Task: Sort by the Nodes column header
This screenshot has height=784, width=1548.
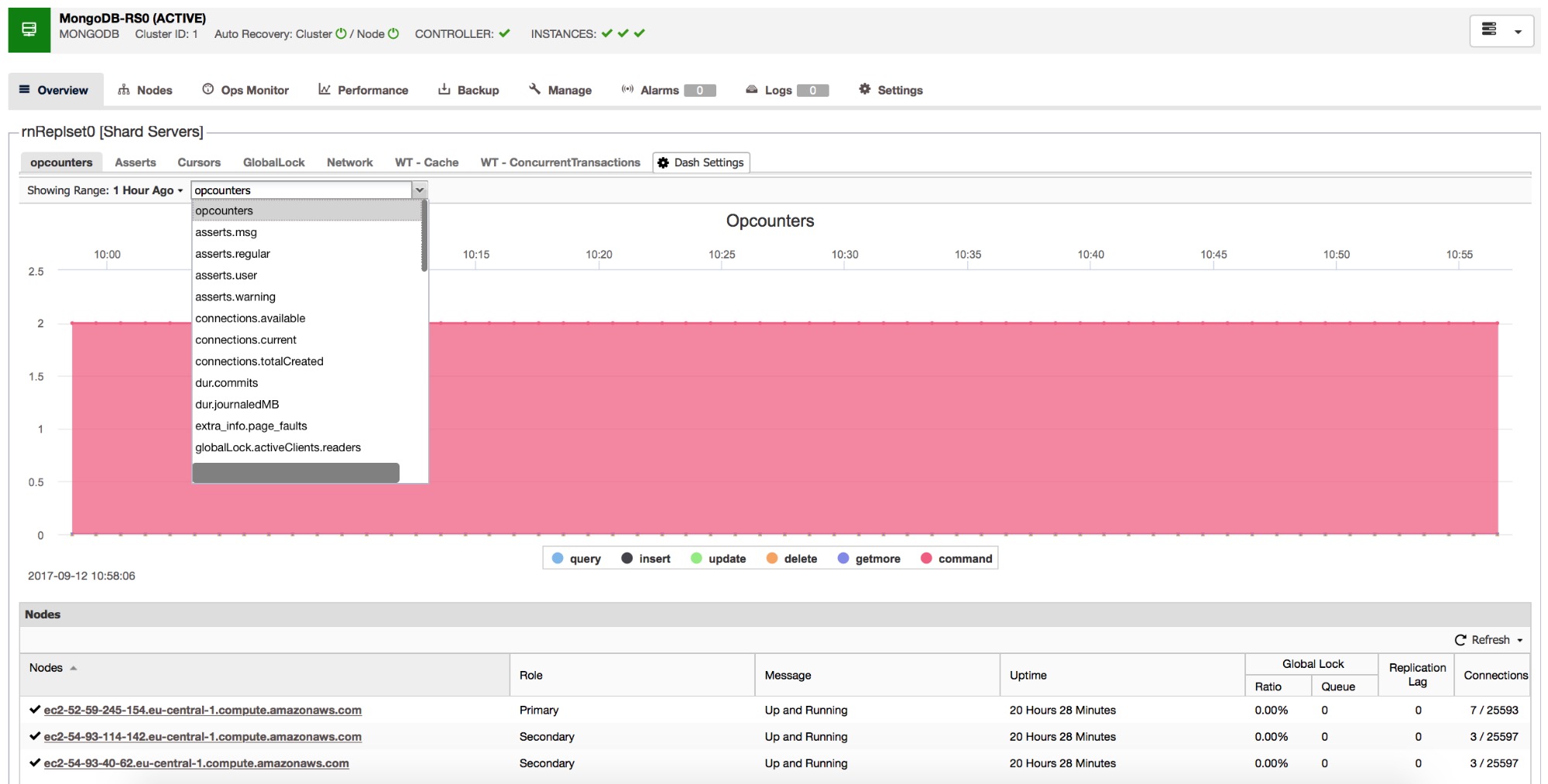Action: tap(264, 676)
